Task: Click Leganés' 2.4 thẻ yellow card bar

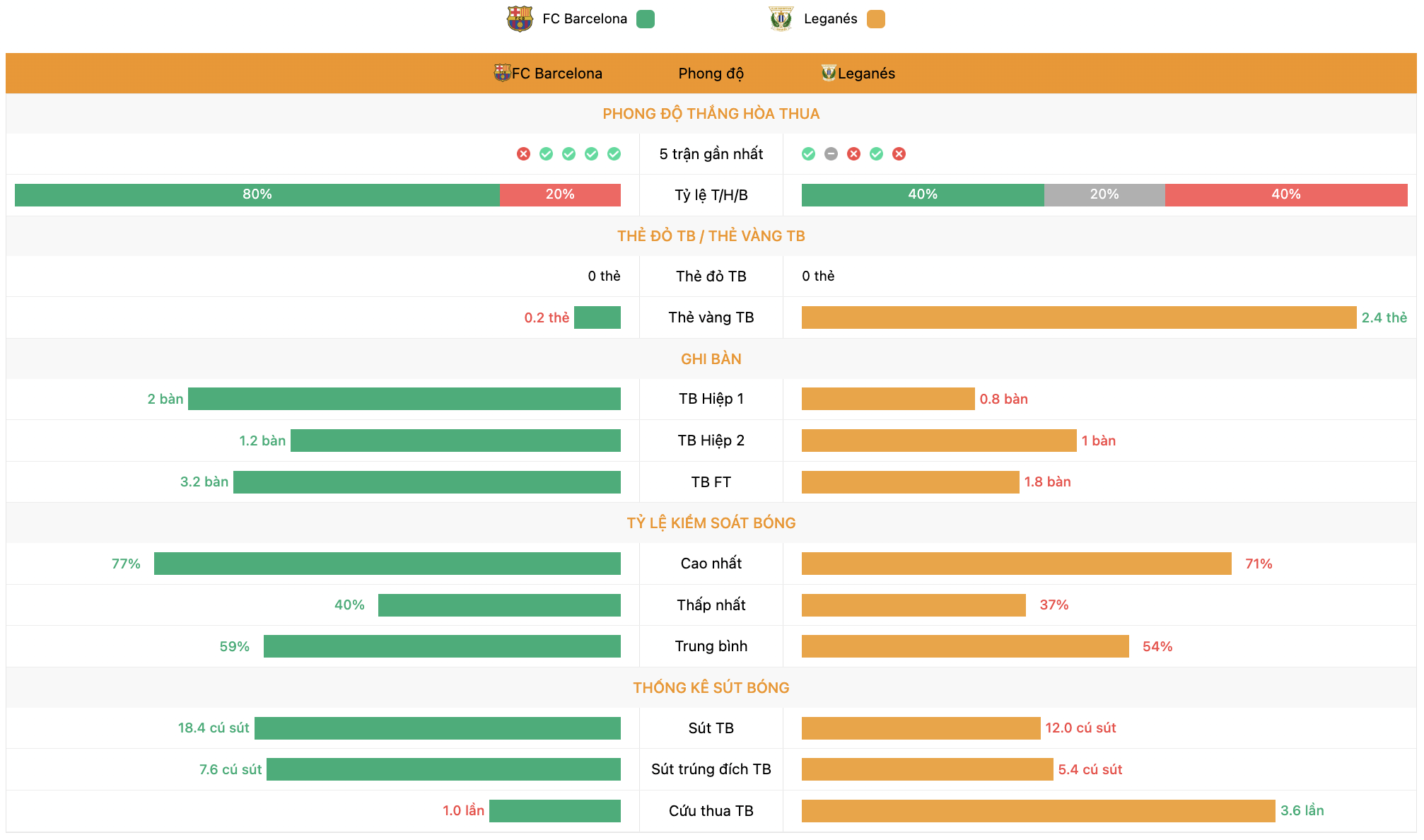Action: tap(1079, 317)
